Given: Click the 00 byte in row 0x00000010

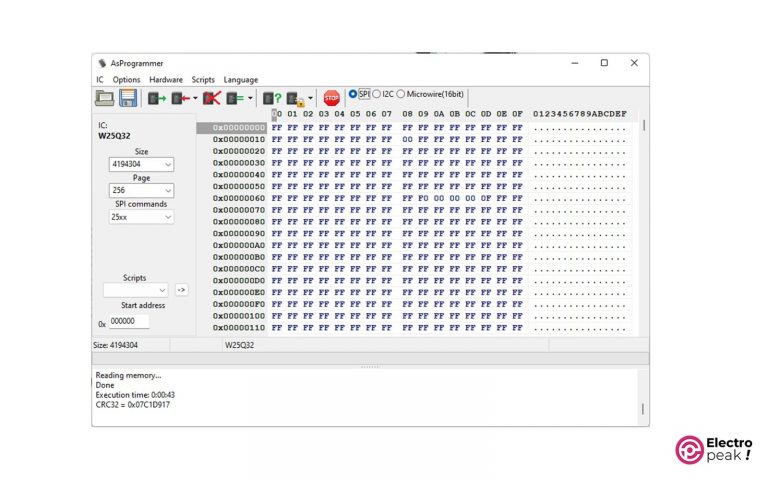Looking at the screenshot, I should click(408, 139).
